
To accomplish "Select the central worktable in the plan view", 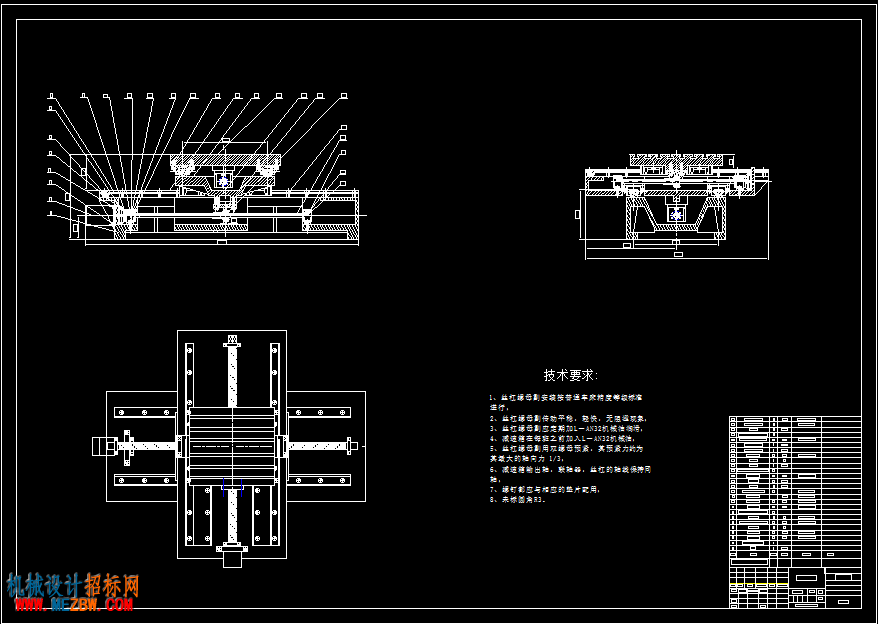I will [x=232, y=446].
